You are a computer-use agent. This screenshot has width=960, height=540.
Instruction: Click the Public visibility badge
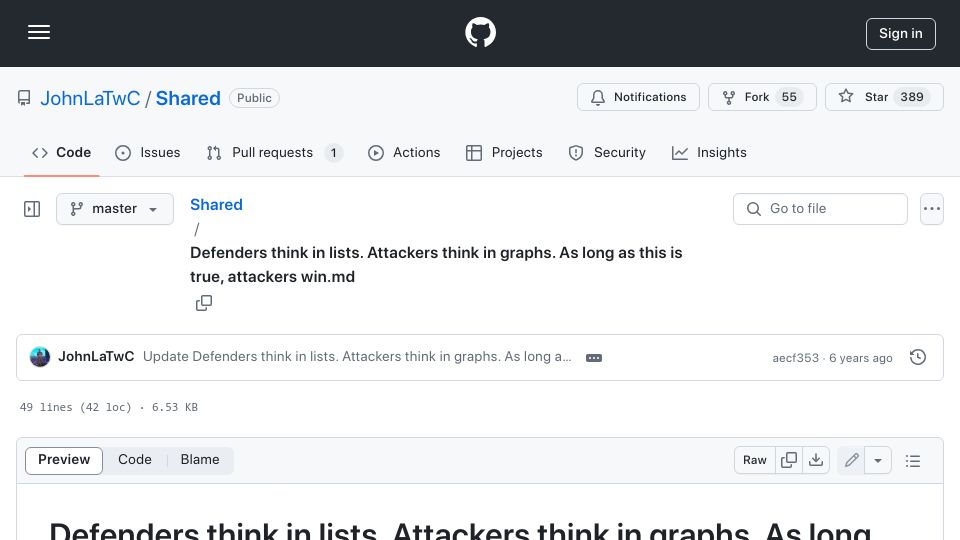[x=254, y=98]
